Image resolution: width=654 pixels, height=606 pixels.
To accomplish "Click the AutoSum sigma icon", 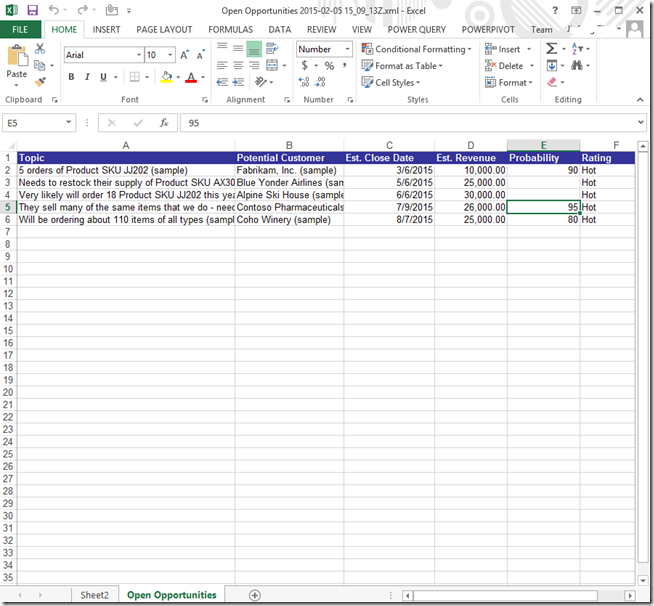I will point(551,49).
